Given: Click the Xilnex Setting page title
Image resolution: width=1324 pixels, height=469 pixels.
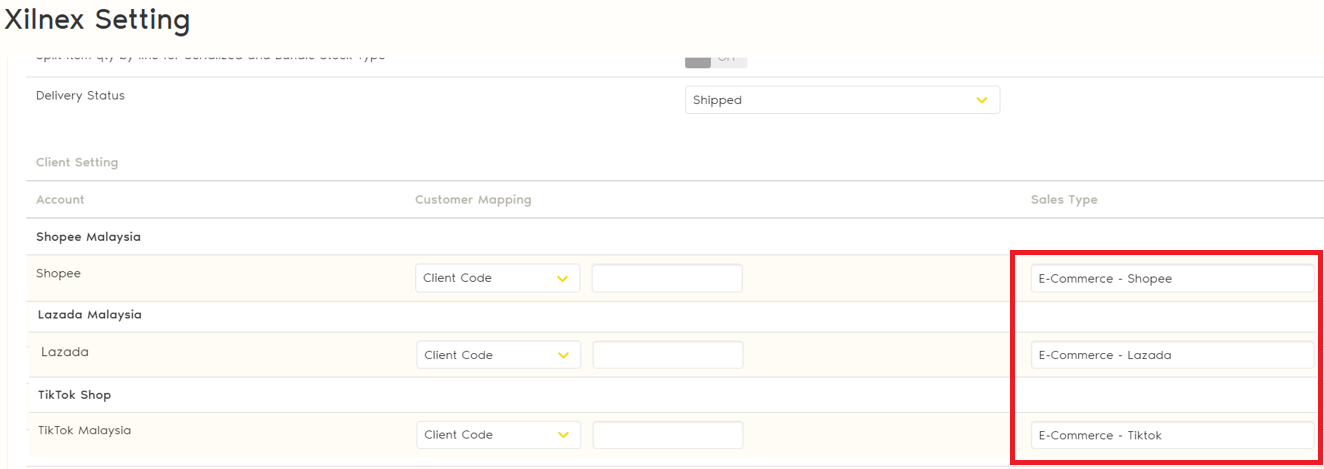Looking at the screenshot, I should (x=97, y=19).
